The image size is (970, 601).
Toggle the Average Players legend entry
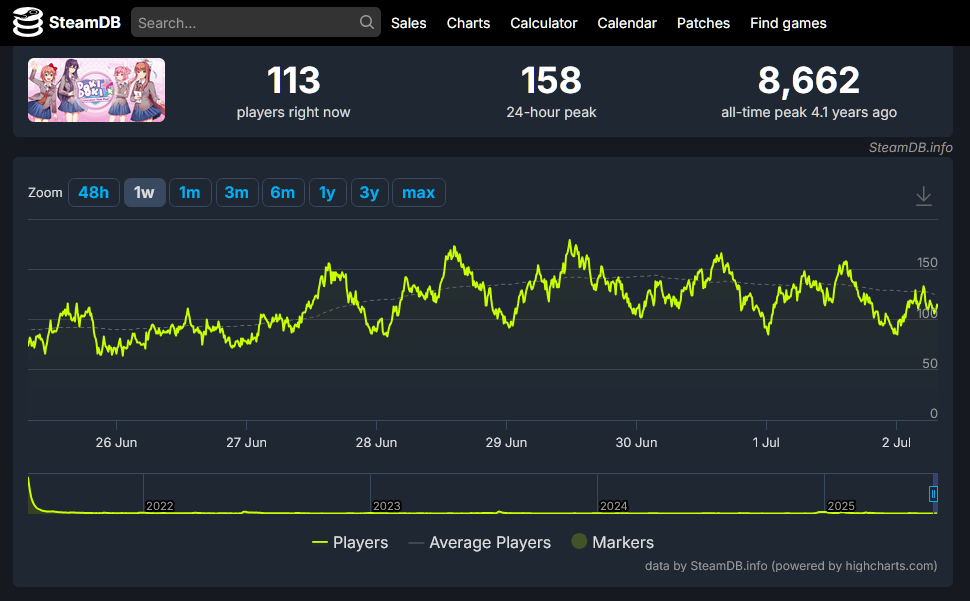point(479,542)
